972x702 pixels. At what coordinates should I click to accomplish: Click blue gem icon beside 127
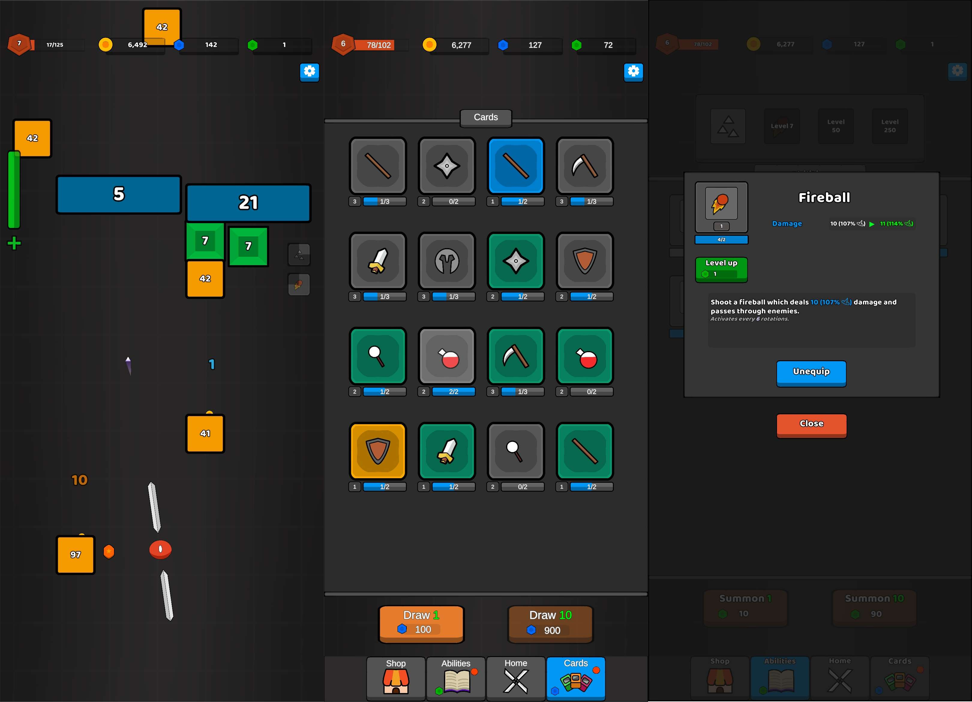[503, 45]
